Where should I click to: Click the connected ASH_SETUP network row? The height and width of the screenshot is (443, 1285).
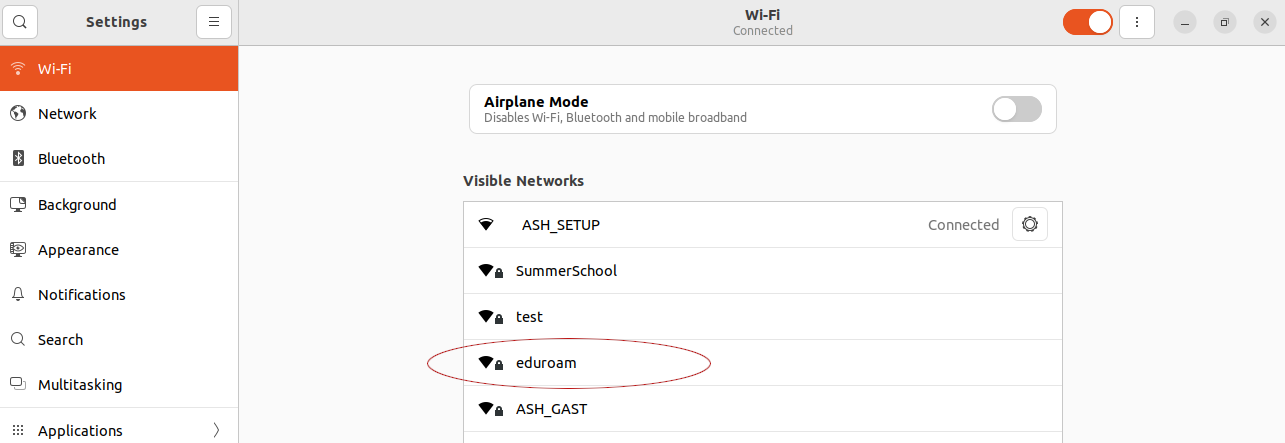coord(763,225)
